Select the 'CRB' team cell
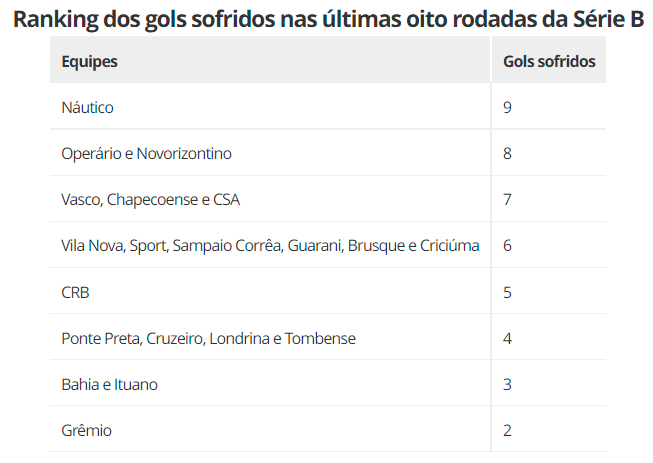This screenshot has width=653, height=463. 76,292
